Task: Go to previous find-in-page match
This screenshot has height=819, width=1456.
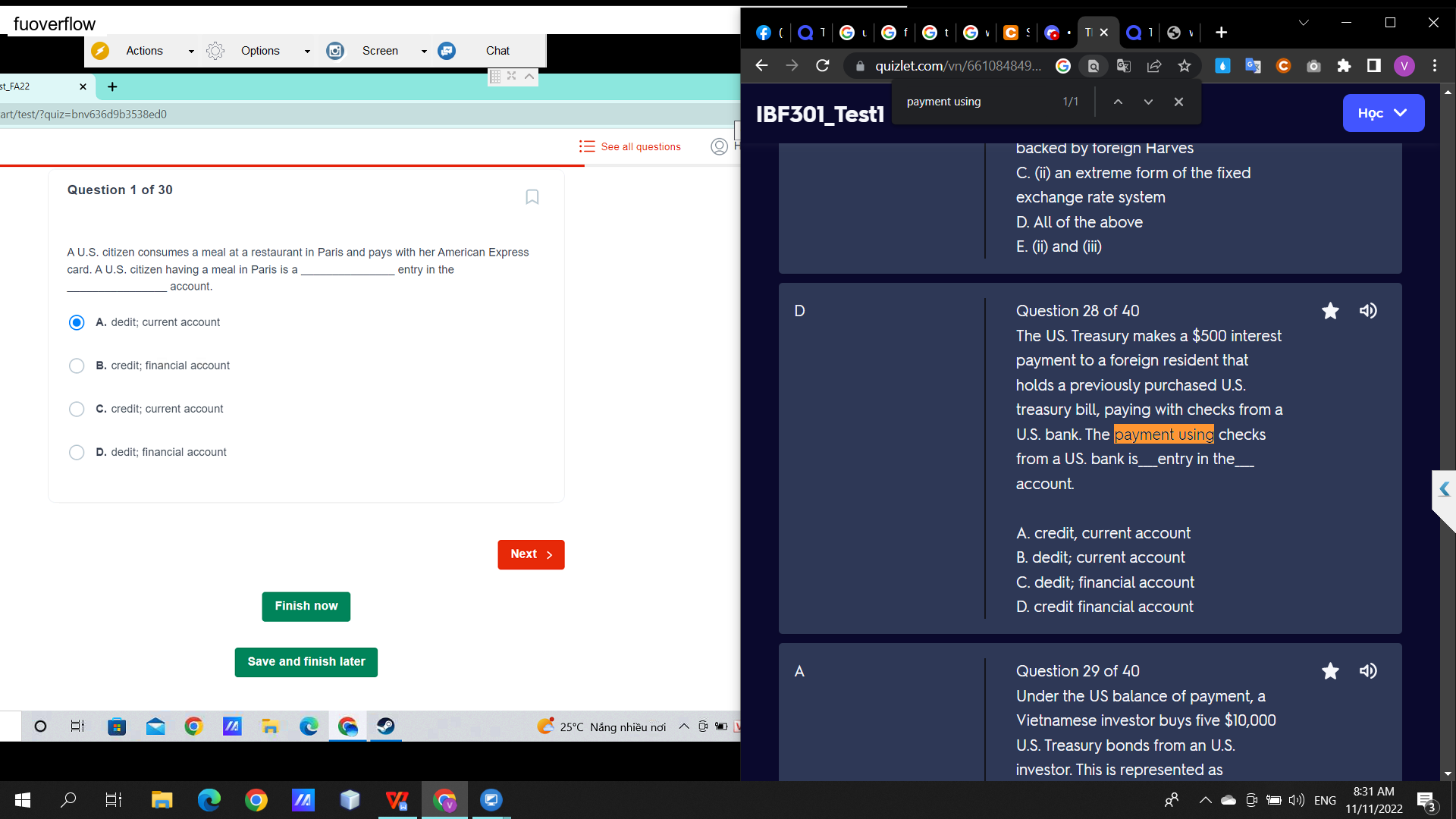Action: (x=1118, y=102)
